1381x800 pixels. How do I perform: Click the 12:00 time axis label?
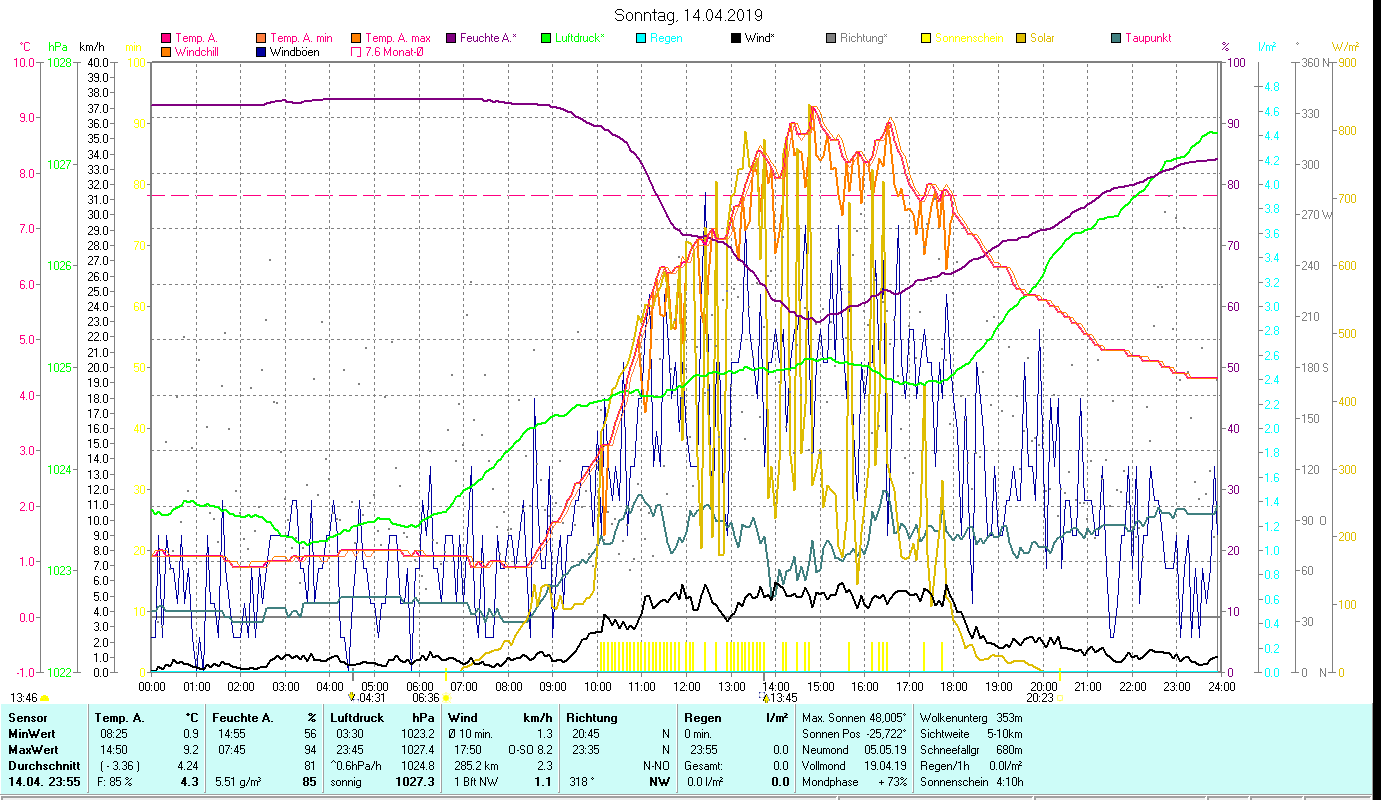687,687
